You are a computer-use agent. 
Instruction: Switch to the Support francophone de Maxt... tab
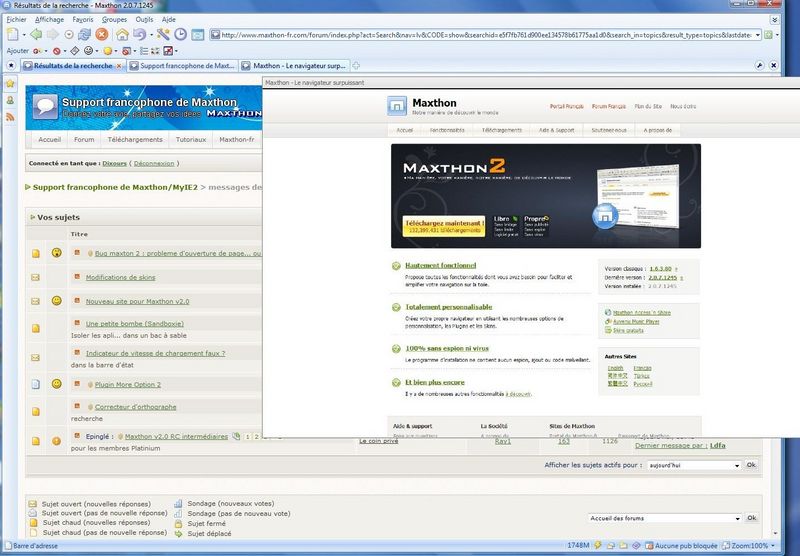point(183,66)
